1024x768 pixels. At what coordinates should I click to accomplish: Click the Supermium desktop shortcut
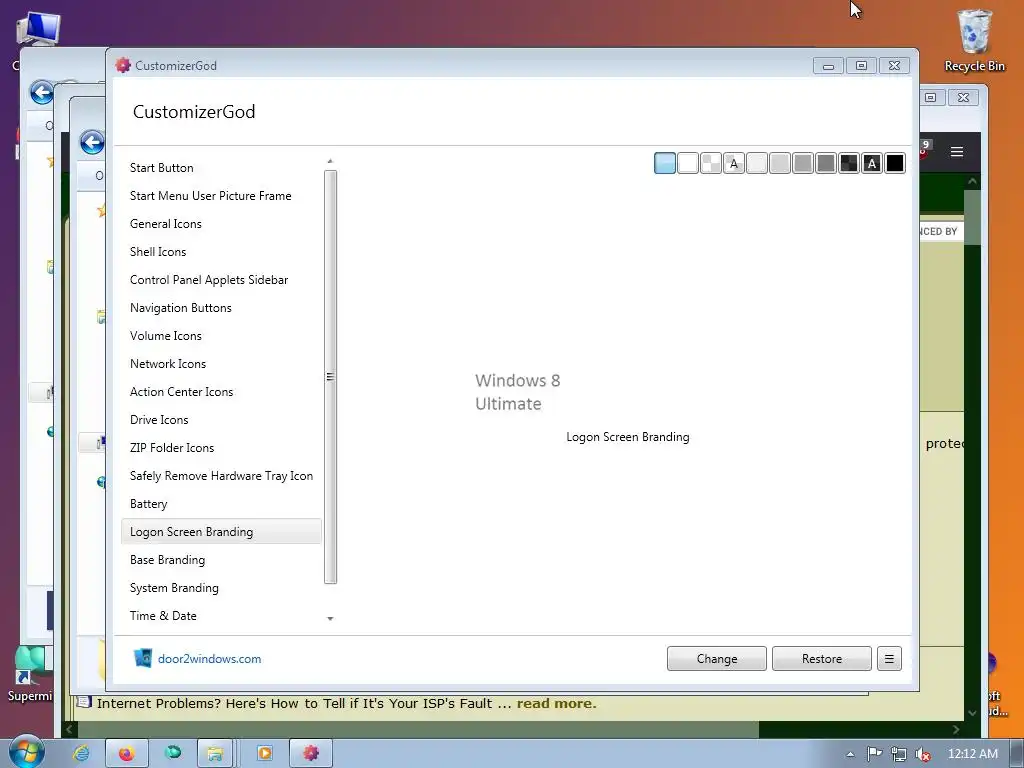29,675
